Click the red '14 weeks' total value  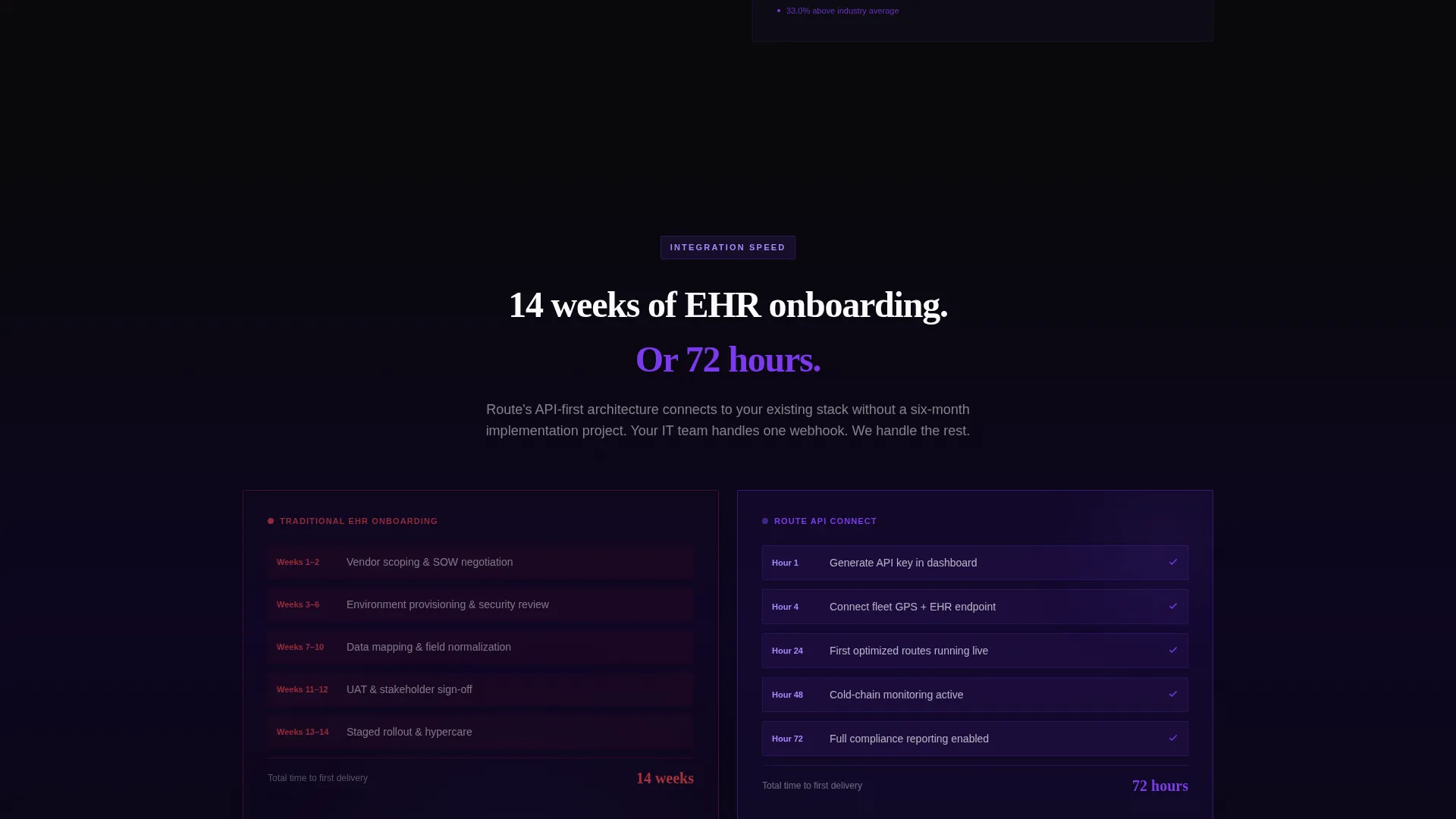pyautogui.click(x=665, y=778)
